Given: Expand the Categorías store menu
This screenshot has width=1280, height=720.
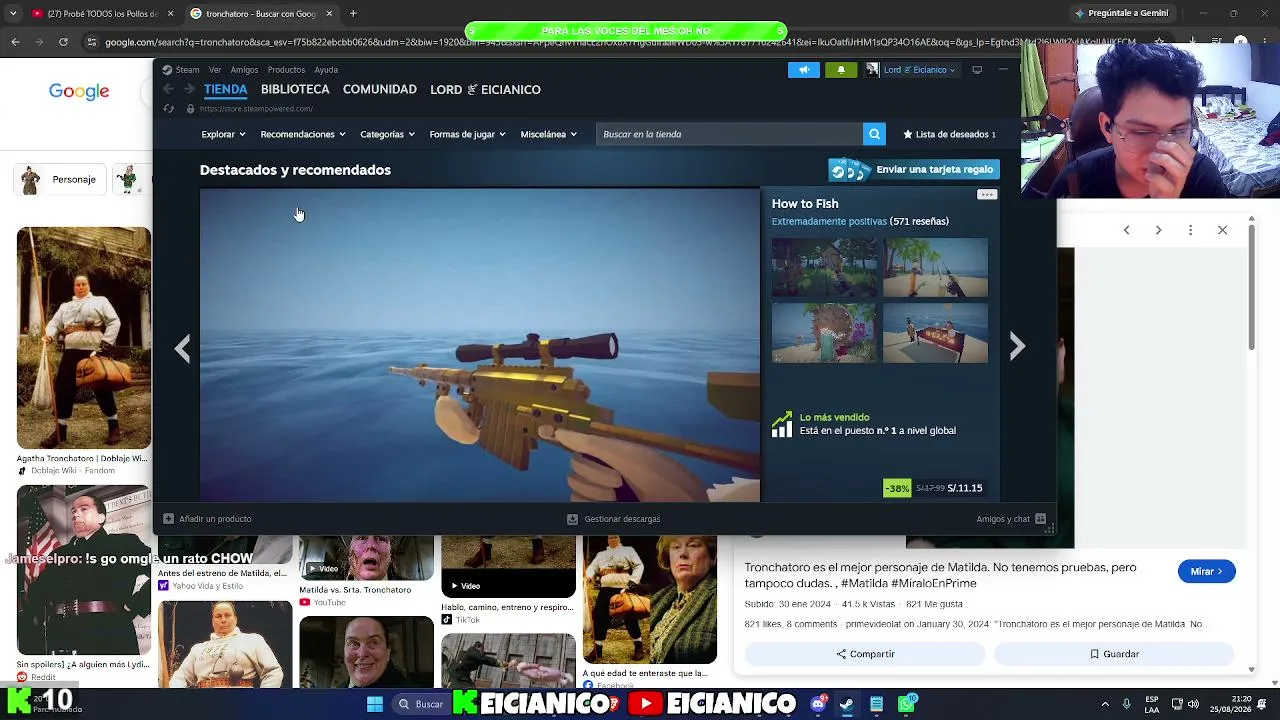Looking at the screenshot, I should pos(387,134).
